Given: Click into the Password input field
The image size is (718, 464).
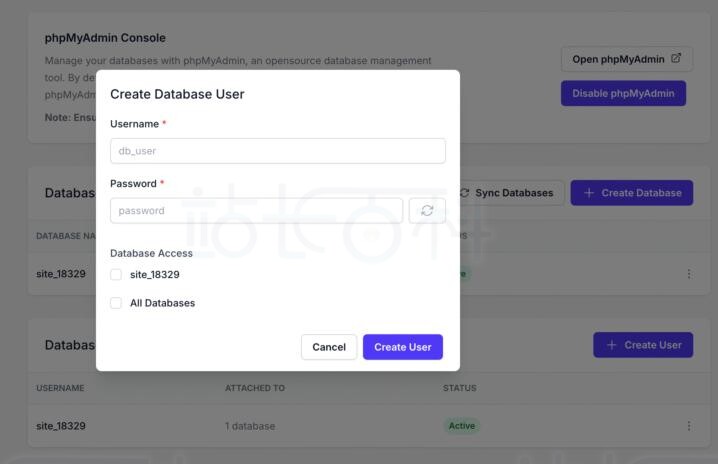Looking at the screenshot, I should [x=256, y=210].
